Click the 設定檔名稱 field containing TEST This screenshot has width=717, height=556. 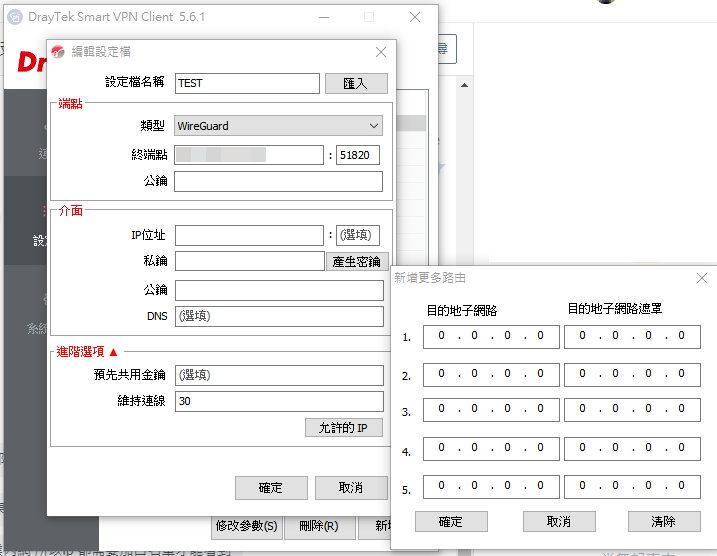coord(247,84)
